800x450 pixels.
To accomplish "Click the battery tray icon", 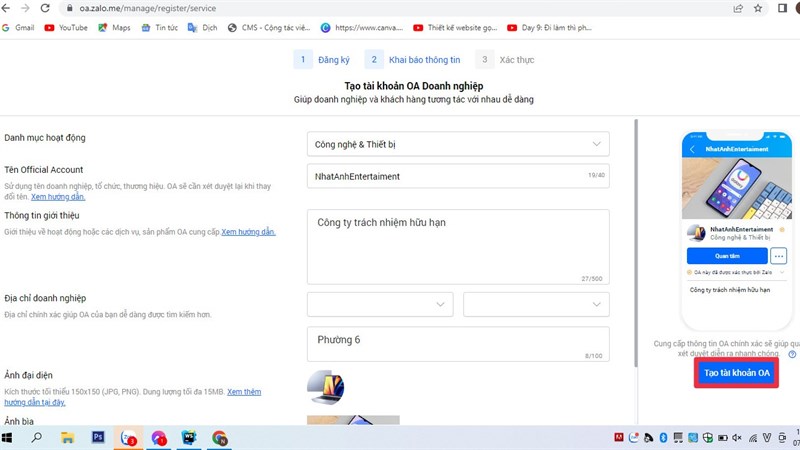I will tap(722, 438).
